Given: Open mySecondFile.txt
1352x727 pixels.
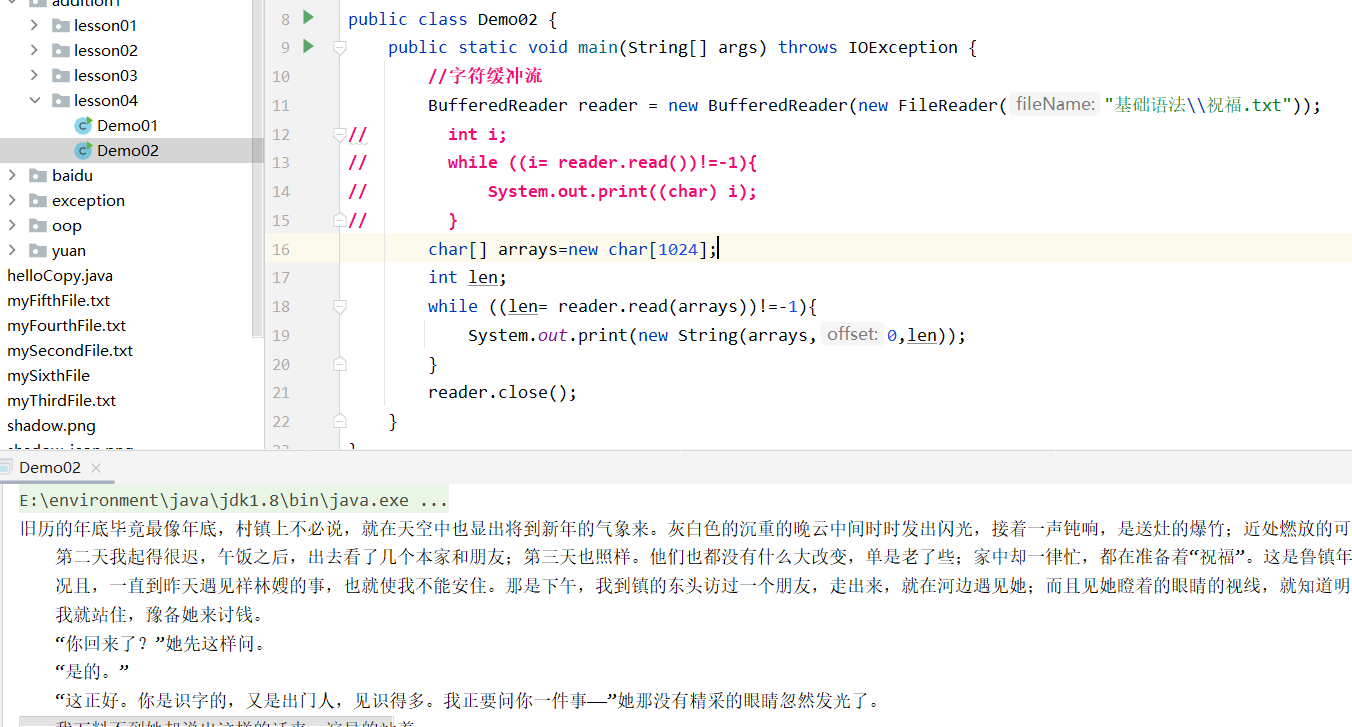Looking at the screenshot, I should click(x=70, y=350).
